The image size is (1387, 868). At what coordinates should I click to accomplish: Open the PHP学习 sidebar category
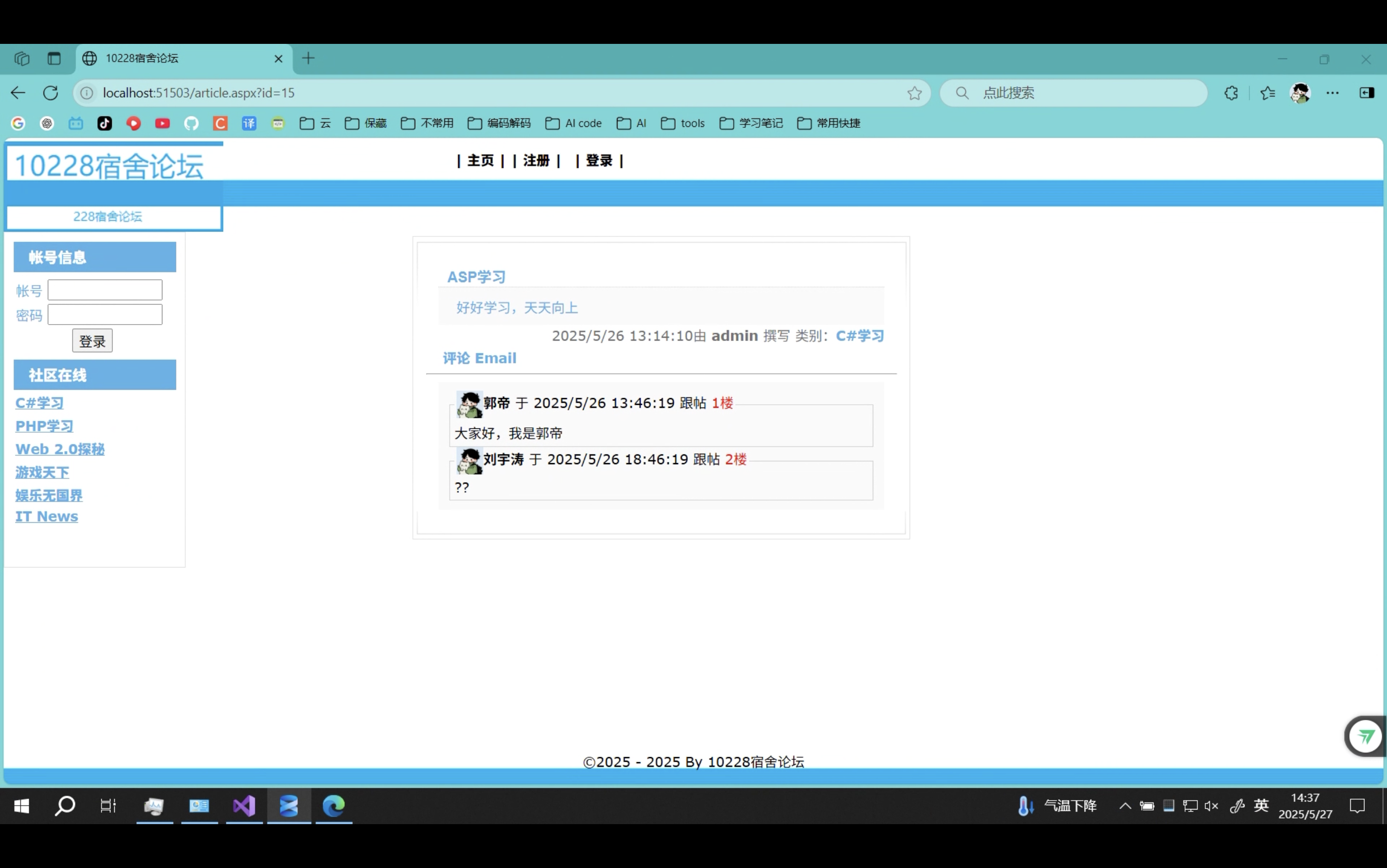(x=44, y=426)
